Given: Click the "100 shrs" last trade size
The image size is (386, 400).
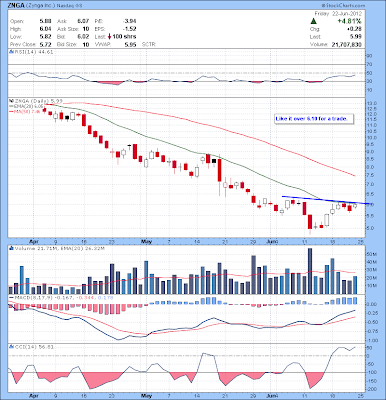Looking at the screenshot, I should pos(124,37).
